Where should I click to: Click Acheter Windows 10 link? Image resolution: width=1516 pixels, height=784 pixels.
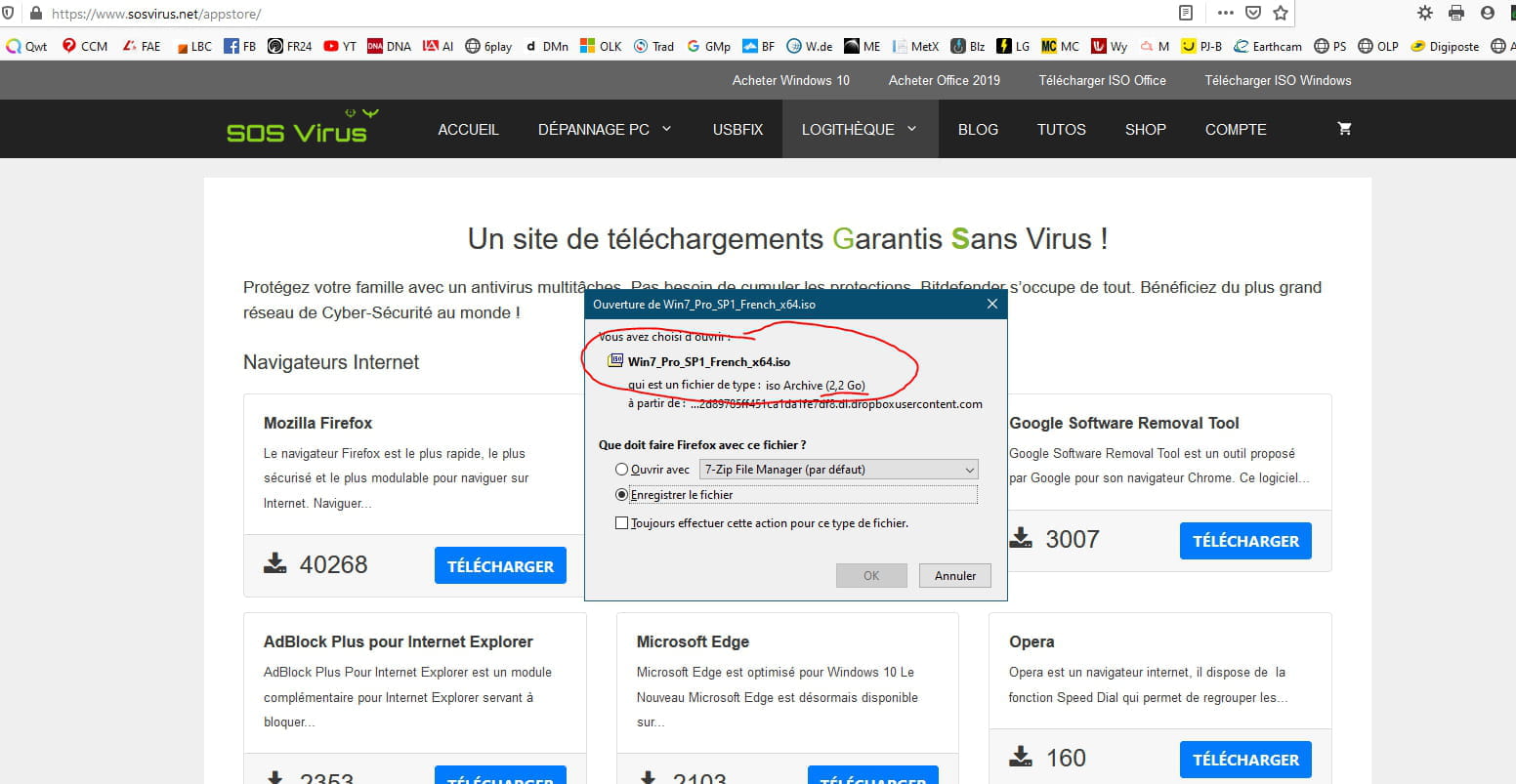[x=791, y=80]
